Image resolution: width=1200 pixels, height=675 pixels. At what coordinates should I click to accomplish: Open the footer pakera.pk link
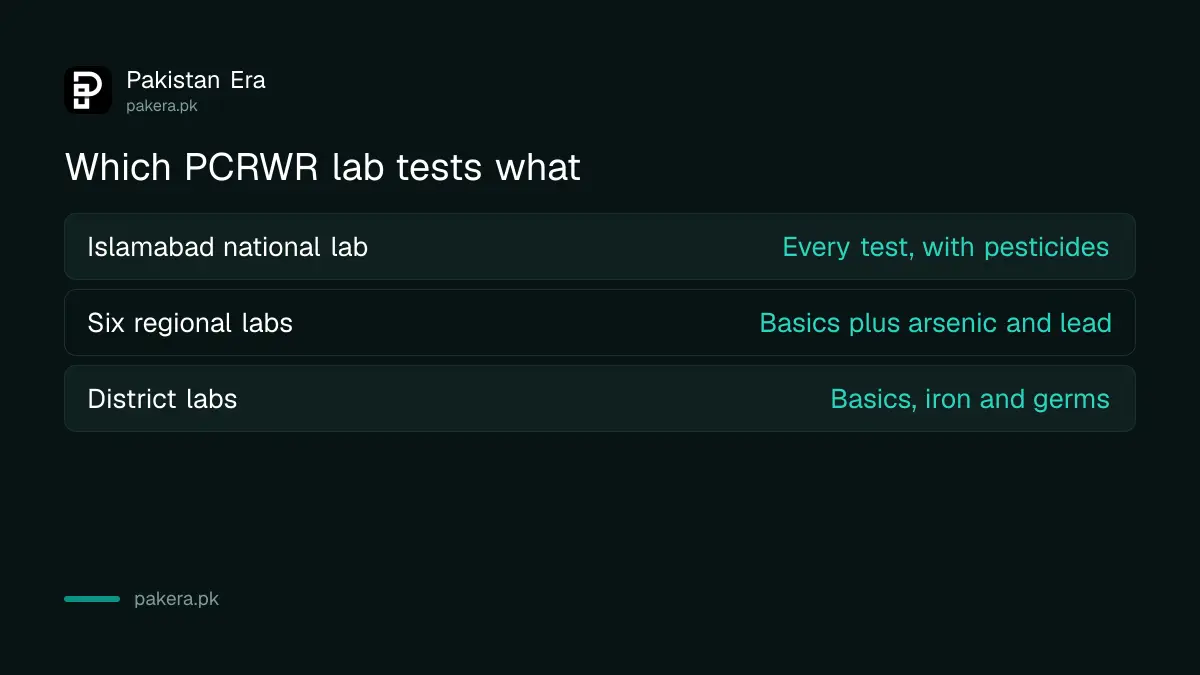tap(176, 600)
